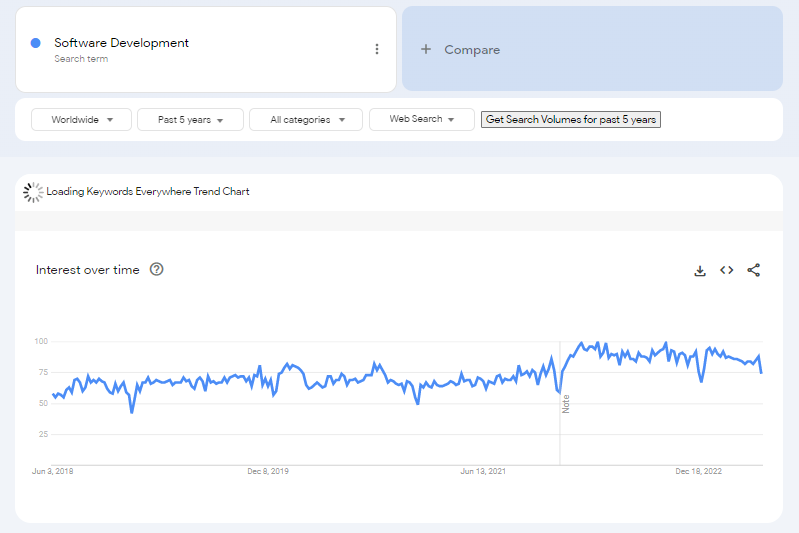Click Get Search Volumes for past 5 years
The height and width of the screenshot is (533, 799).
tap(571, 120)
